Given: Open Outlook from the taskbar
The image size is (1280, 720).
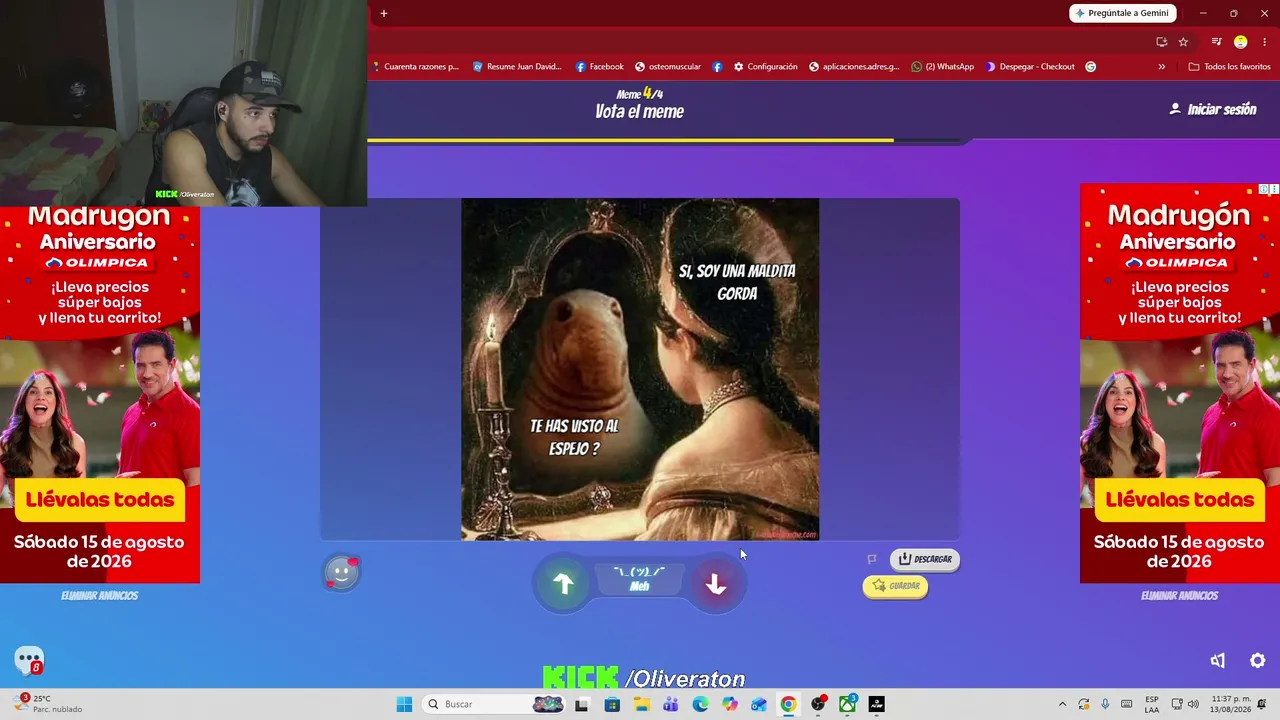Looking at the screenshot, I should (x=759, y=704).
